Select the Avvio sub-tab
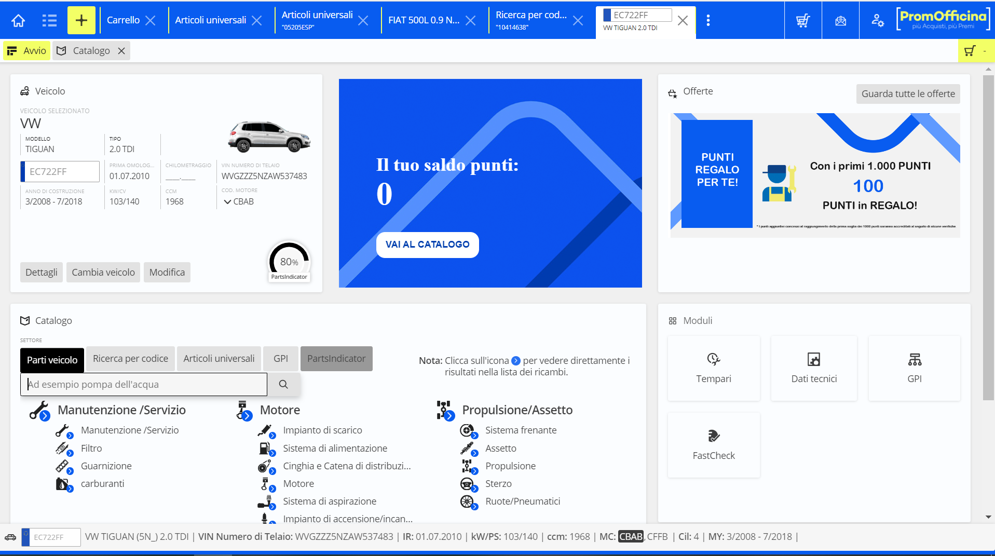Screen dimensions: 995x556 click(x=27, y=51)
